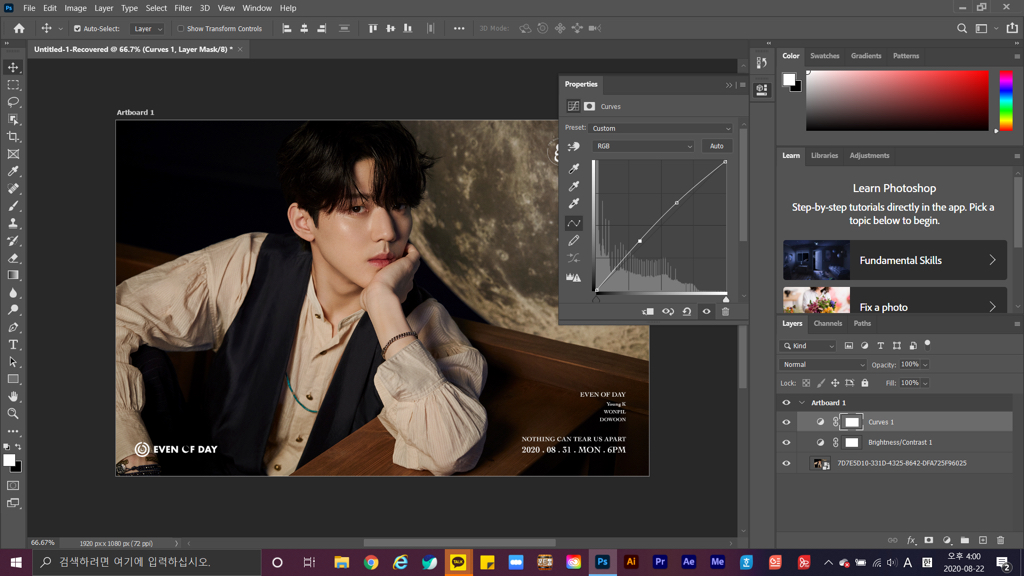Select the Crop tool
This screenshot has width=1024, height=576.
(x=13, y=136)
